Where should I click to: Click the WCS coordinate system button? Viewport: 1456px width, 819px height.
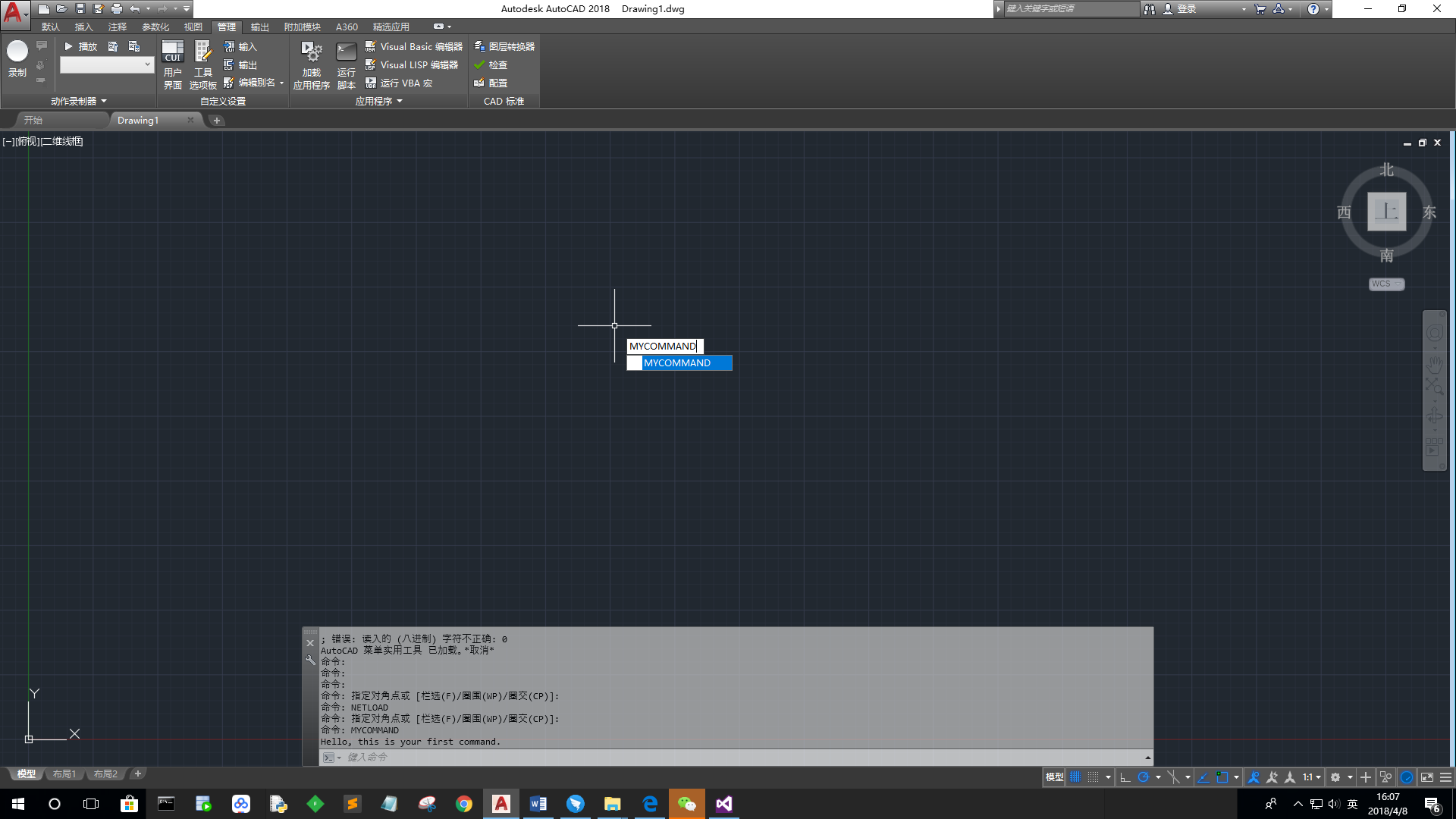click(x=1386, y=284)
